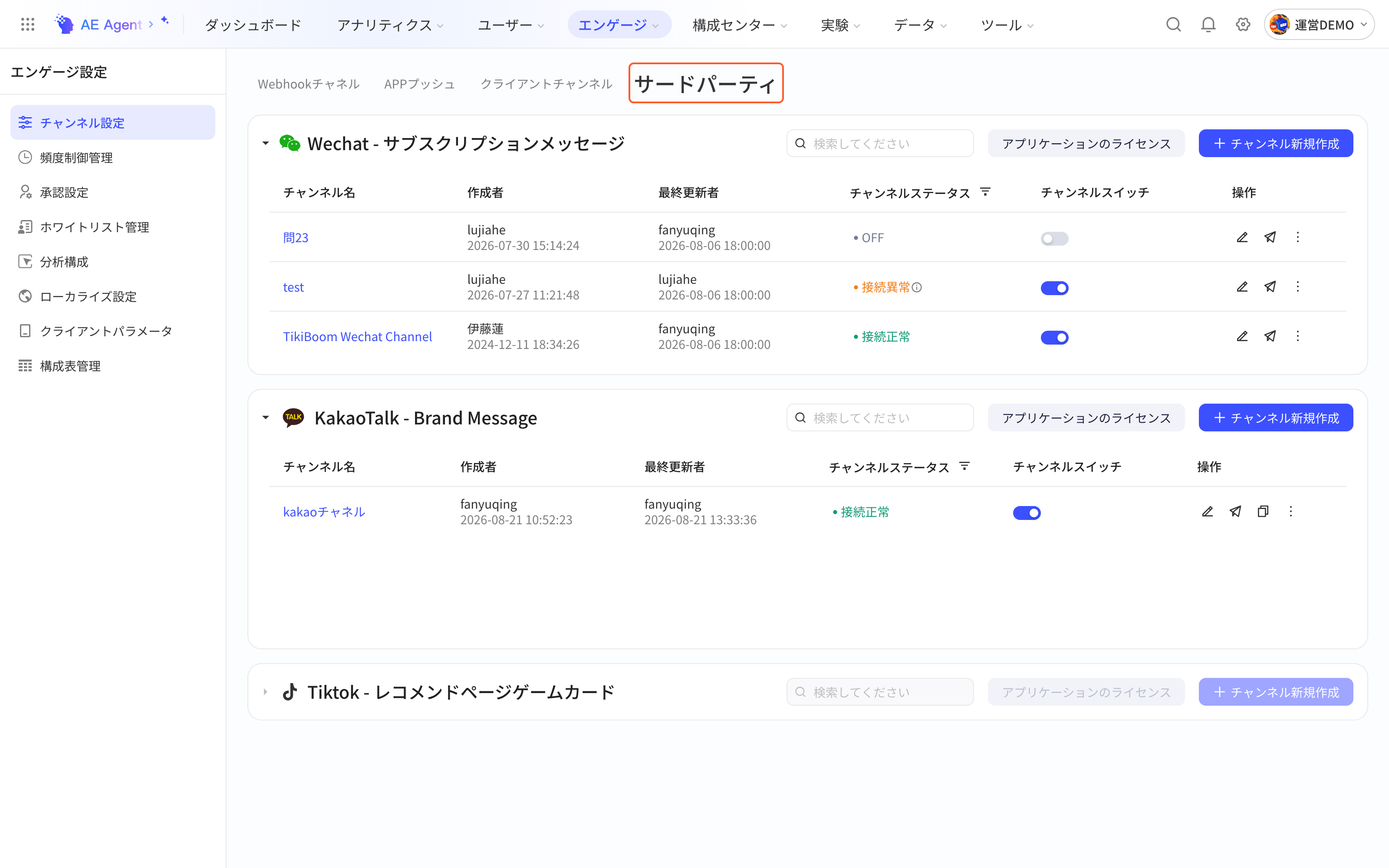Edit the kakaoチャネル row
Viewport: 1389px width, 868px height.
(x=1208, y=511)
